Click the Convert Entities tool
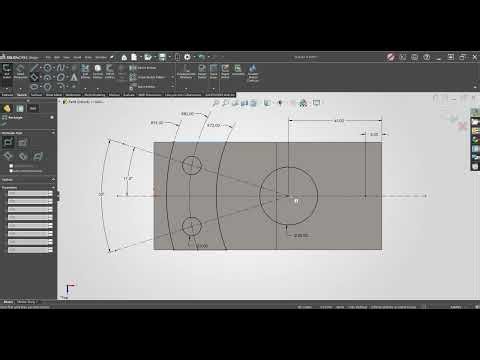Screen dimensions: 480x360 (x=98, y=71)
